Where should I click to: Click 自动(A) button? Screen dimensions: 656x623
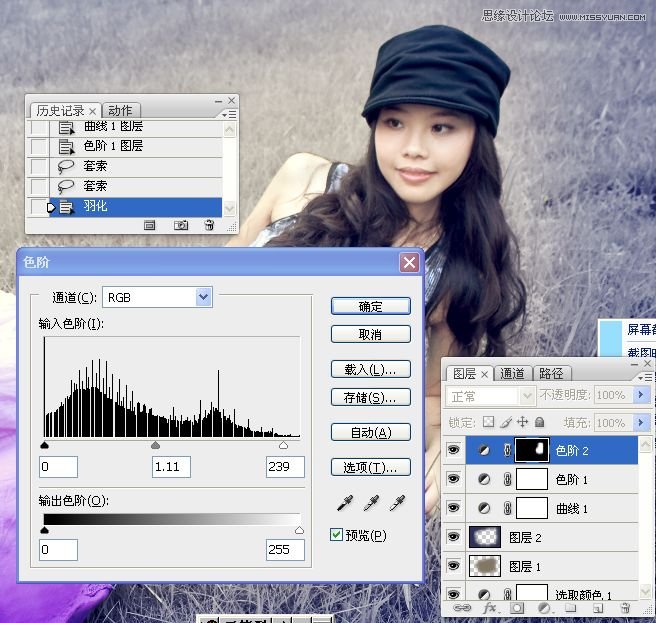pyautogui.click(x=371, y=432)
